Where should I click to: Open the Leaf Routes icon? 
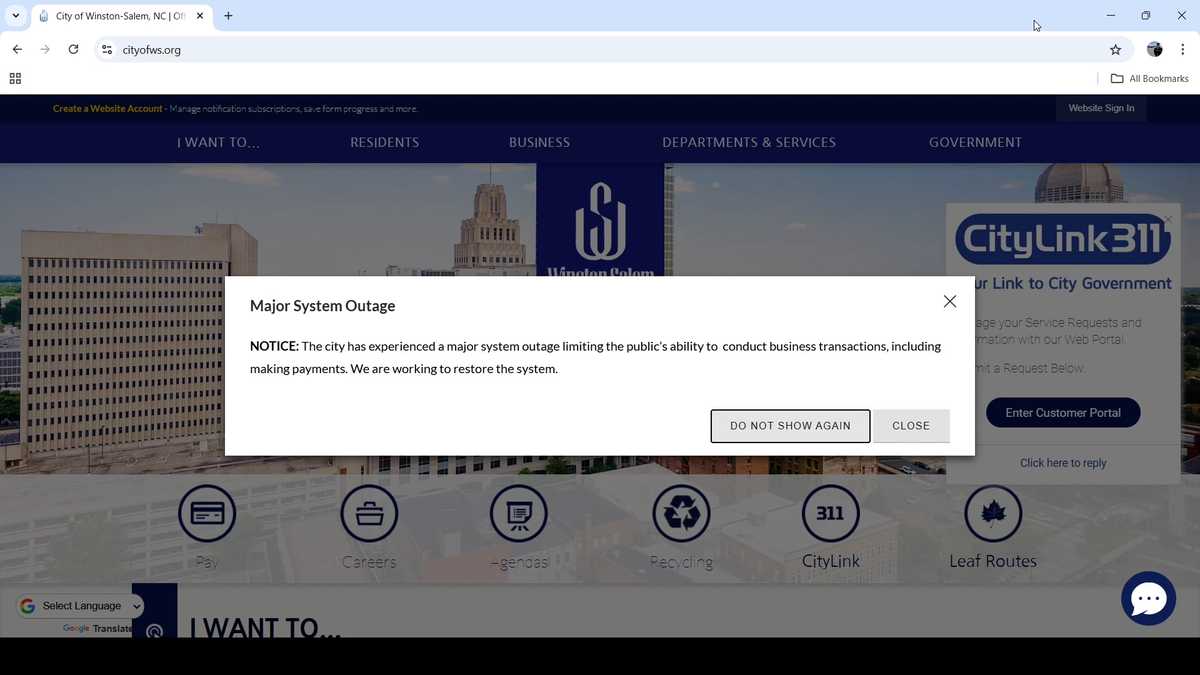[993, 513]
